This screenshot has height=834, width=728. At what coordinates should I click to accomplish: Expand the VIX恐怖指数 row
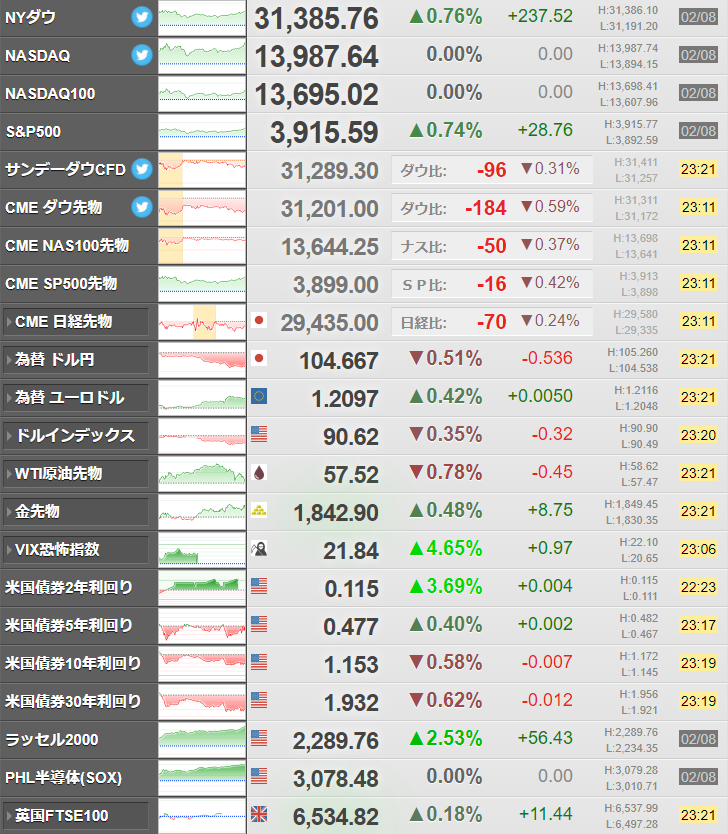tap(76, 550)
